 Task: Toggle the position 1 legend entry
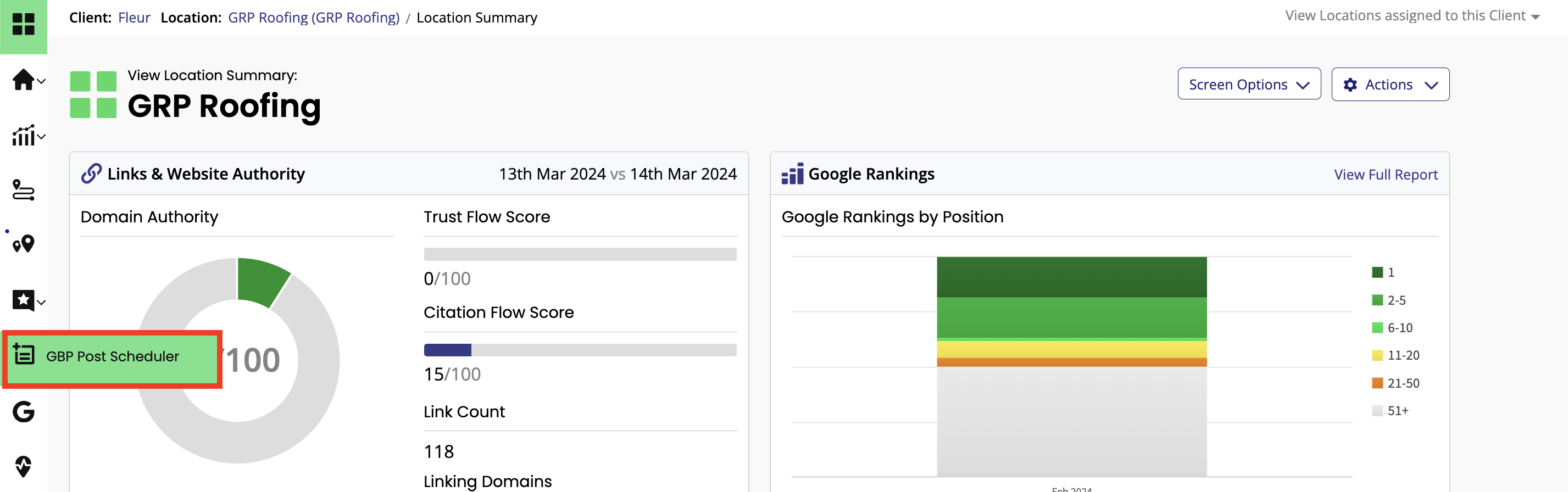tap(1383, 272)
